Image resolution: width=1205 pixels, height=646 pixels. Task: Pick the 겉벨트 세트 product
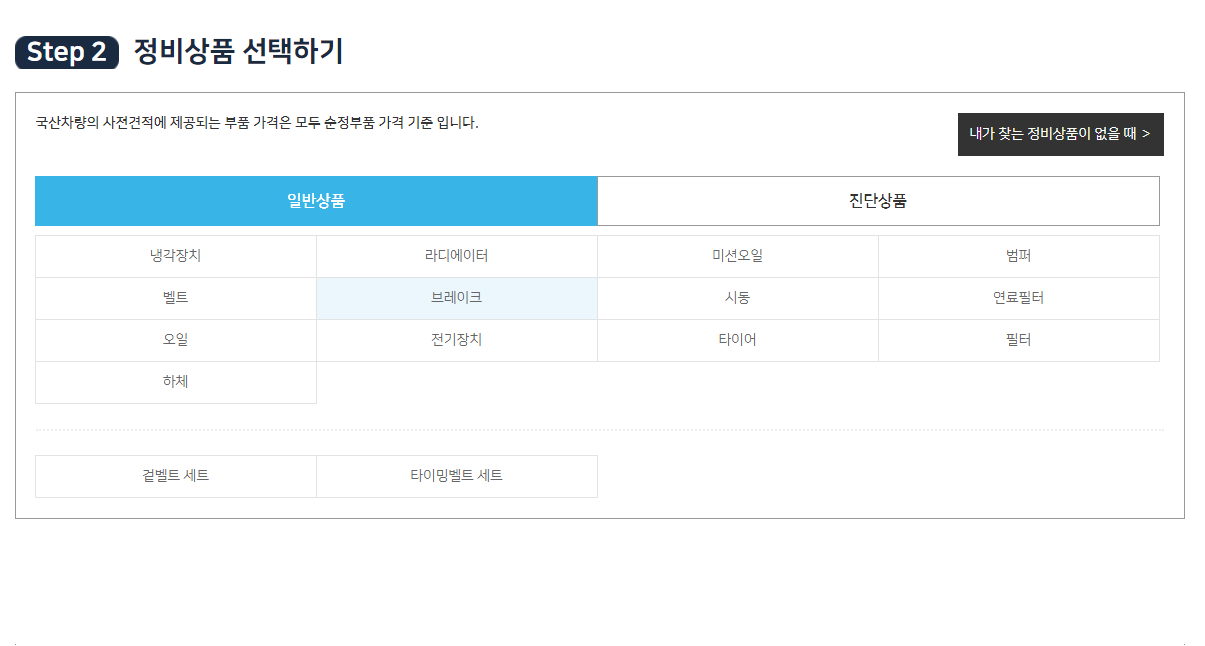pyautogui.click(x=176, y=476)
